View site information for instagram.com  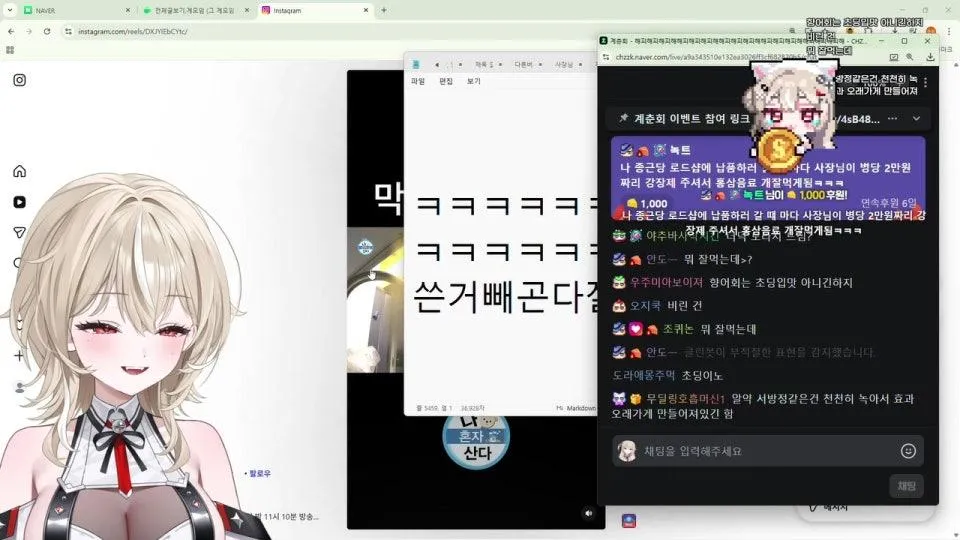68,31
